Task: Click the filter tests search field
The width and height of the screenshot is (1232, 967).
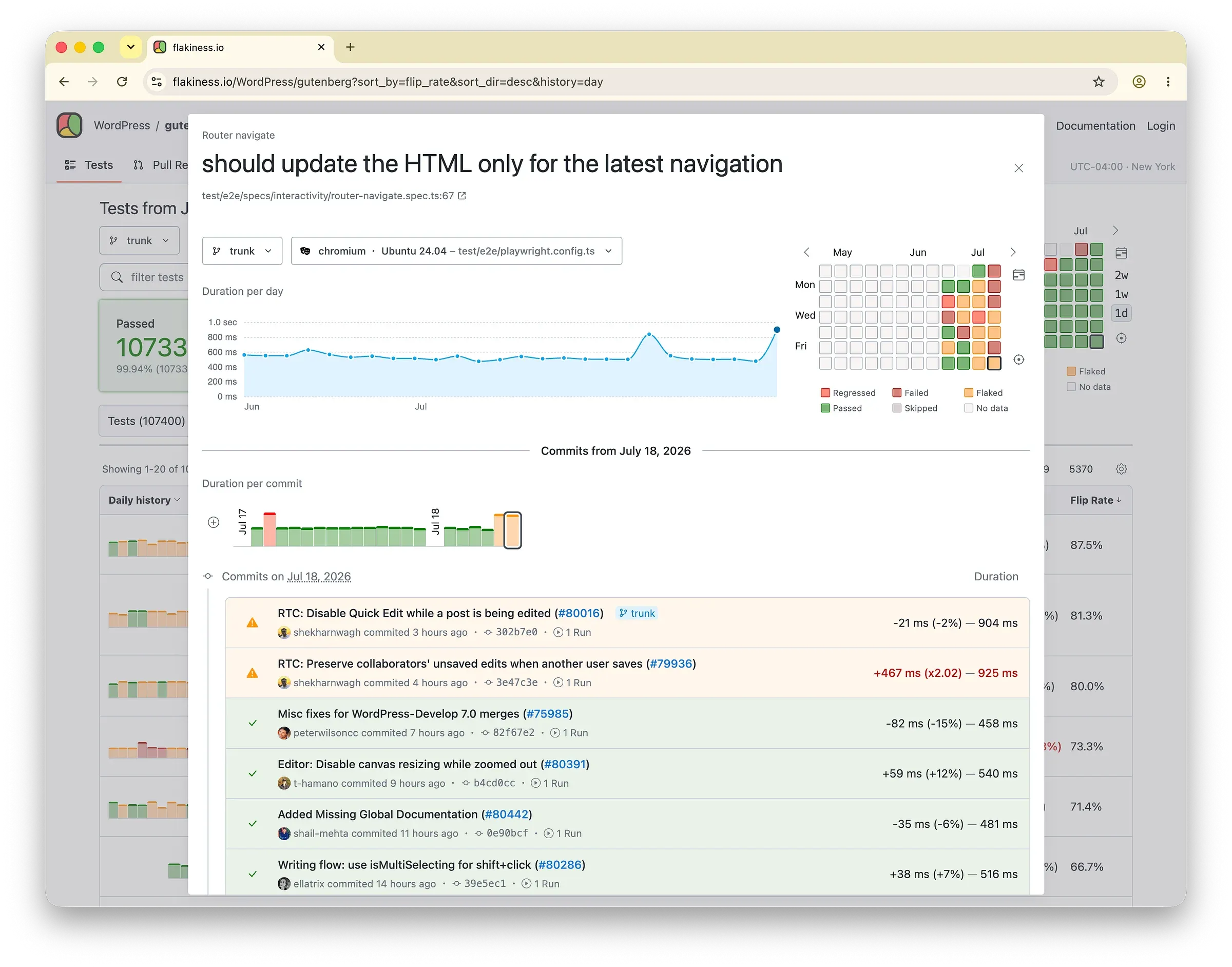Action: pos(144,277)
